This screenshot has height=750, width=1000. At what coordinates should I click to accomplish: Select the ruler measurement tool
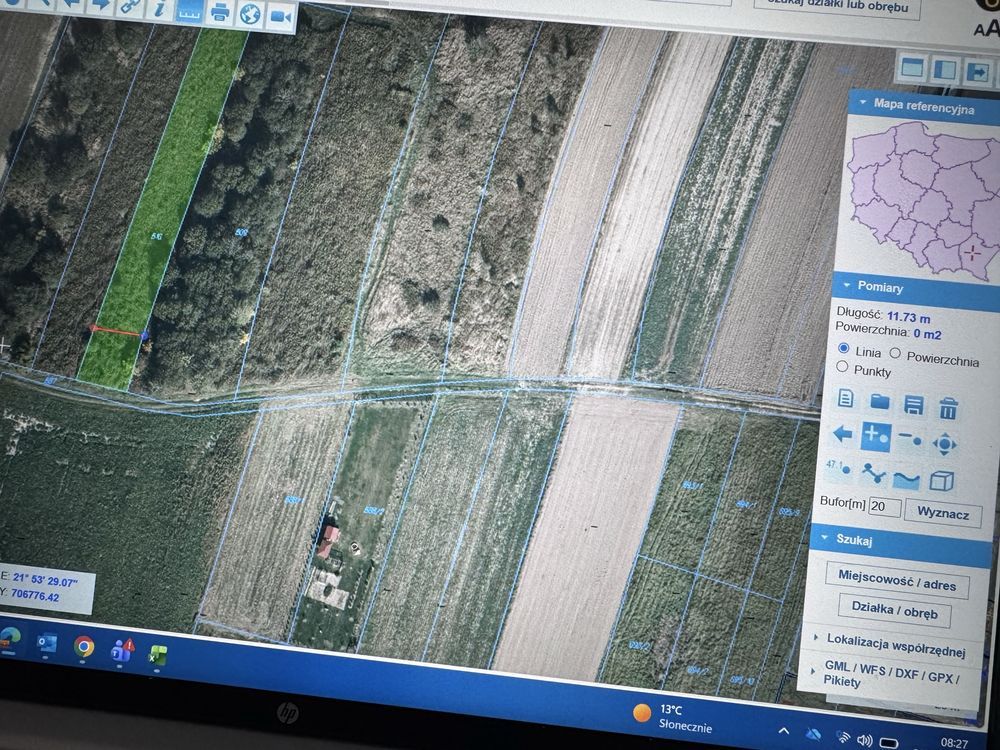[x=189, y=11]
